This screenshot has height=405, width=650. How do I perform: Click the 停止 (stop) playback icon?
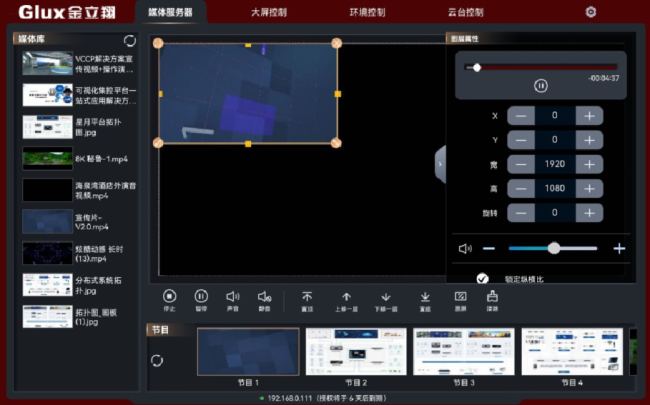pos(169,296)
